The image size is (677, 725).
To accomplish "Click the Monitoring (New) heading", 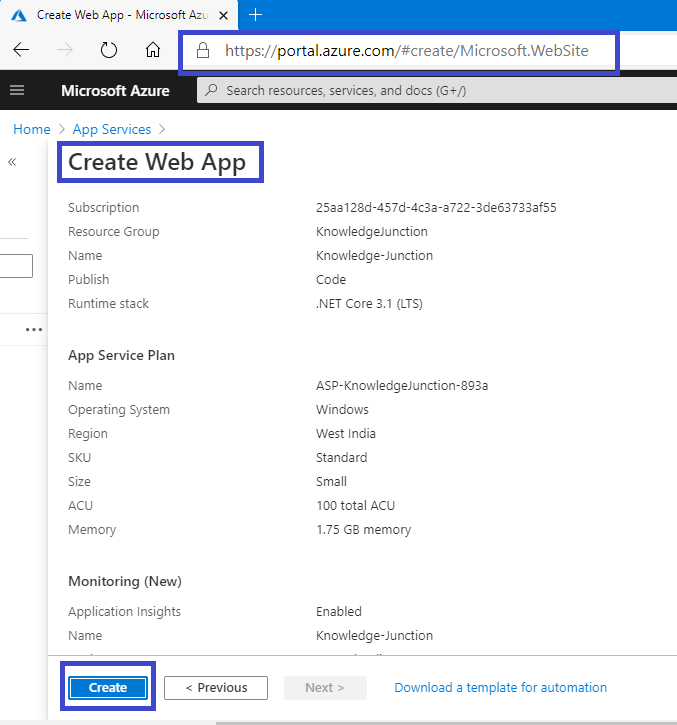I will [x=124, y=582].
